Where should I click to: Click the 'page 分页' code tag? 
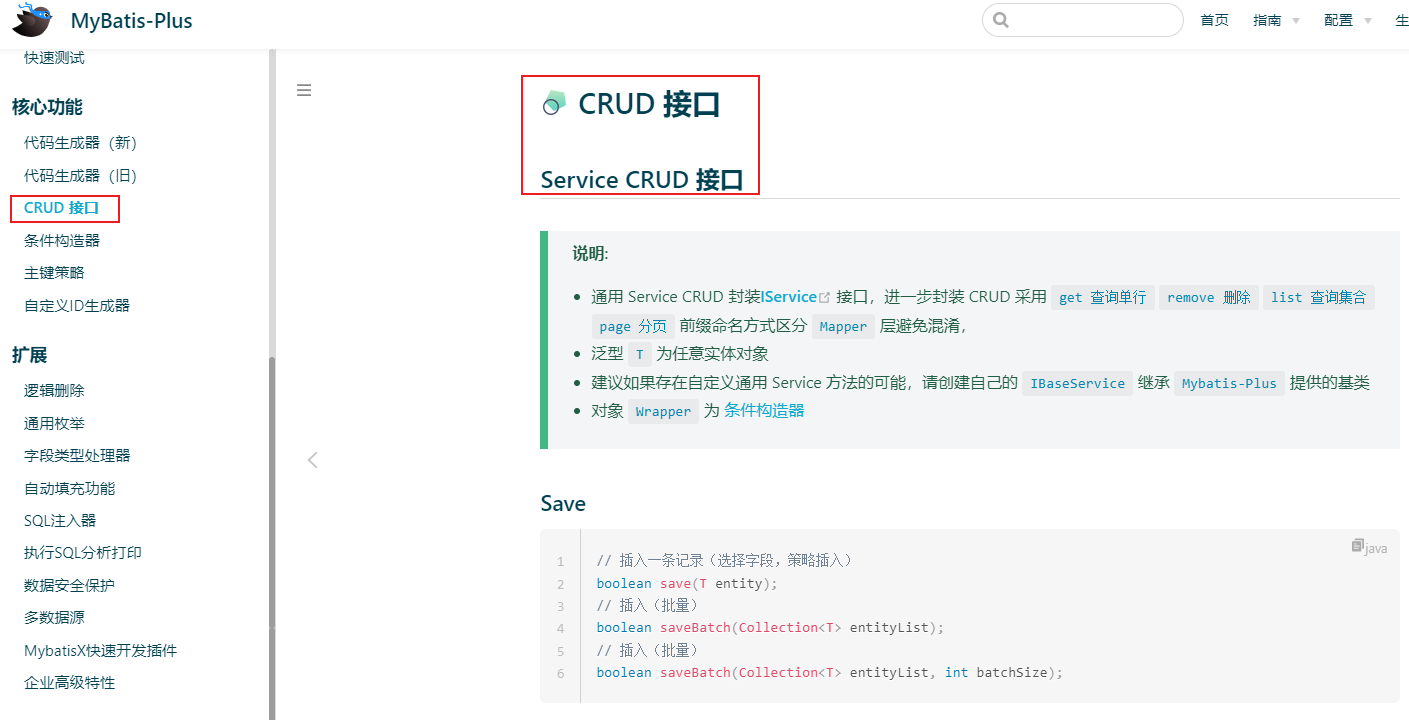click(633, 326)
